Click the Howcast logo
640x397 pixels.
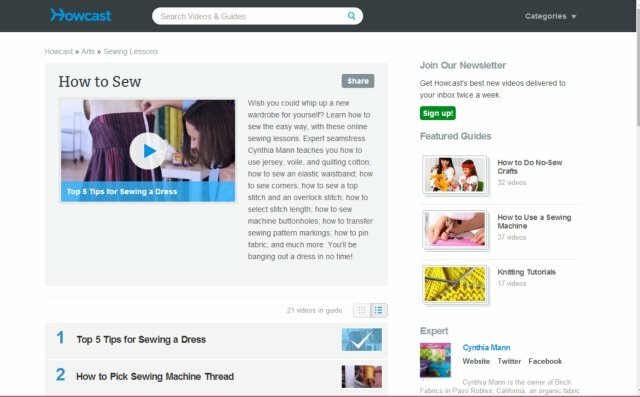click(80, 16)
